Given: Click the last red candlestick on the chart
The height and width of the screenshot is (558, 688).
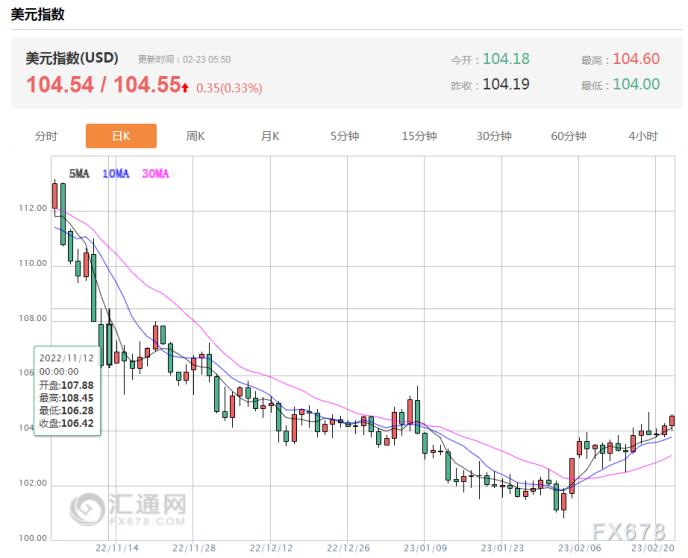Looking at the screenshot, I should 672,421.
